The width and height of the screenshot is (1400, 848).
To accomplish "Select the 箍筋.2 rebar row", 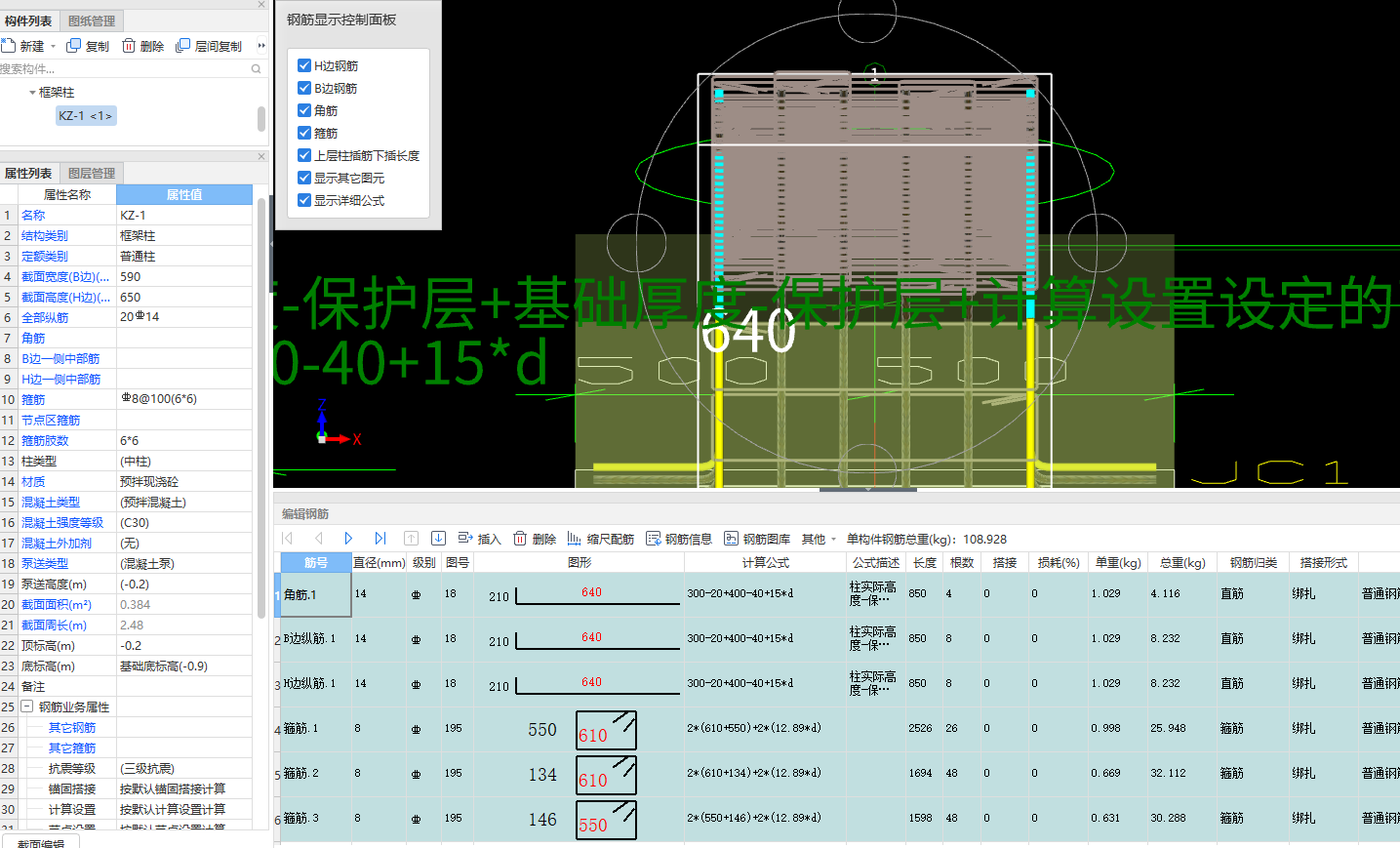I will (x=839, y=774).
